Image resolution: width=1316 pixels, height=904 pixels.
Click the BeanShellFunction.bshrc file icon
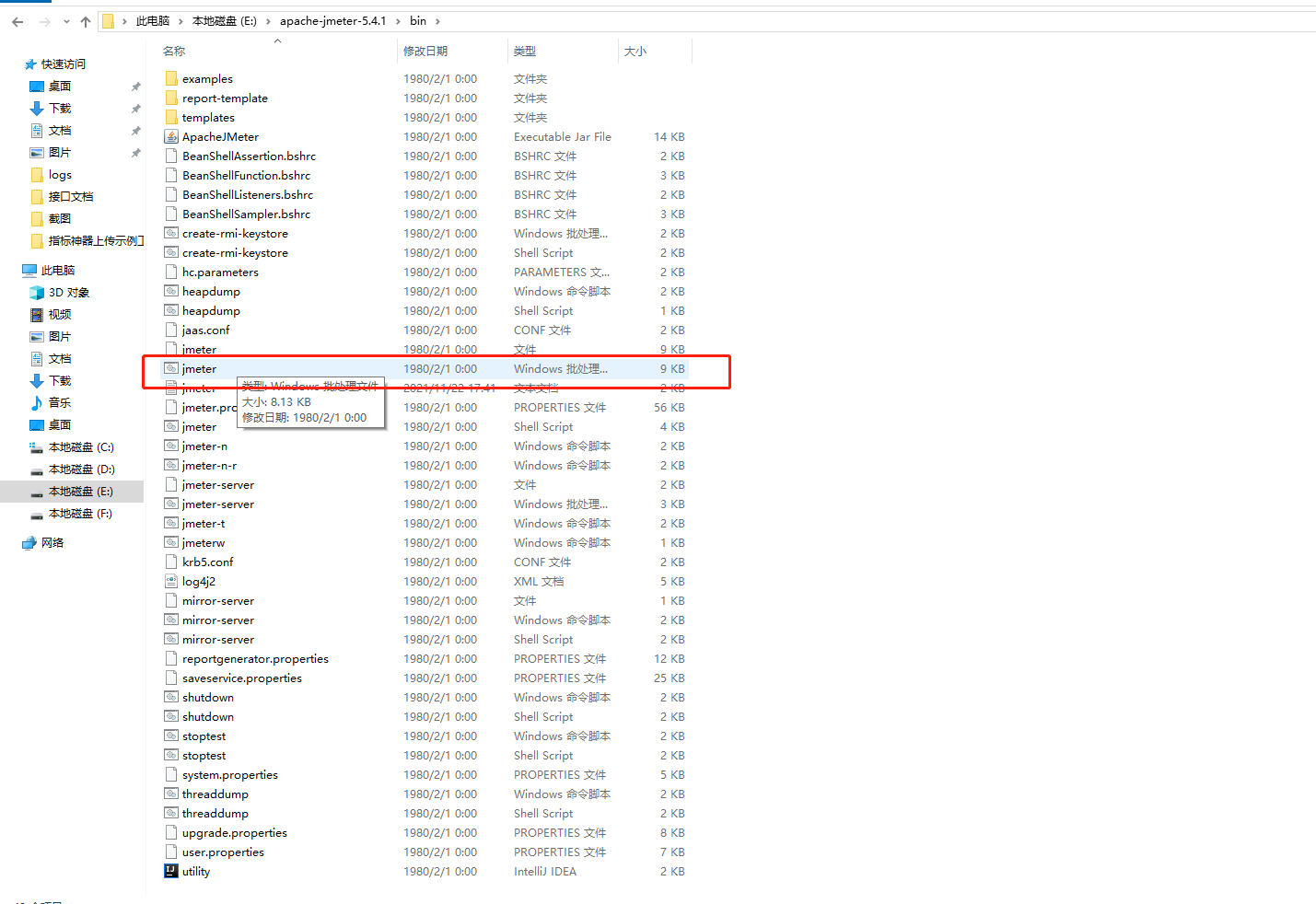click(x=171, y=175)
